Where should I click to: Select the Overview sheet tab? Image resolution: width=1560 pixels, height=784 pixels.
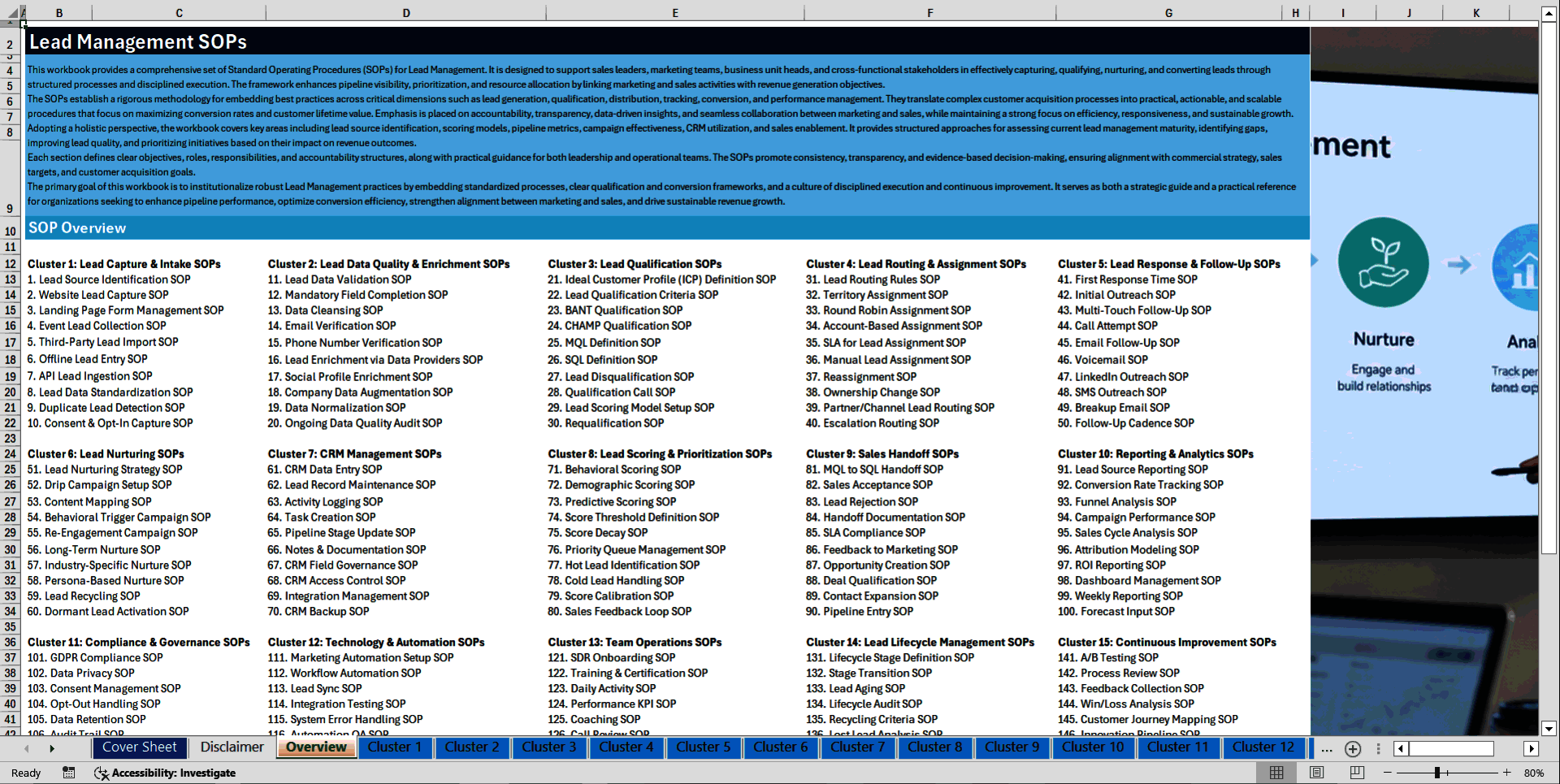click(317, 747)
